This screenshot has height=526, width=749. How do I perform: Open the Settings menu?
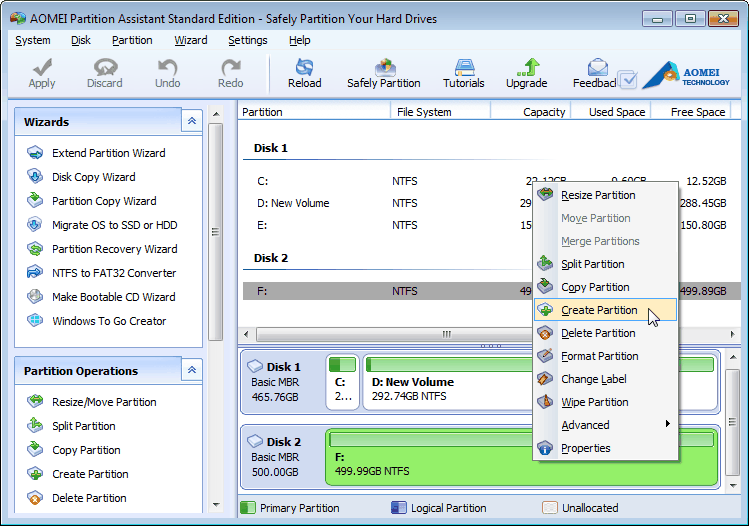click(248, 41)
